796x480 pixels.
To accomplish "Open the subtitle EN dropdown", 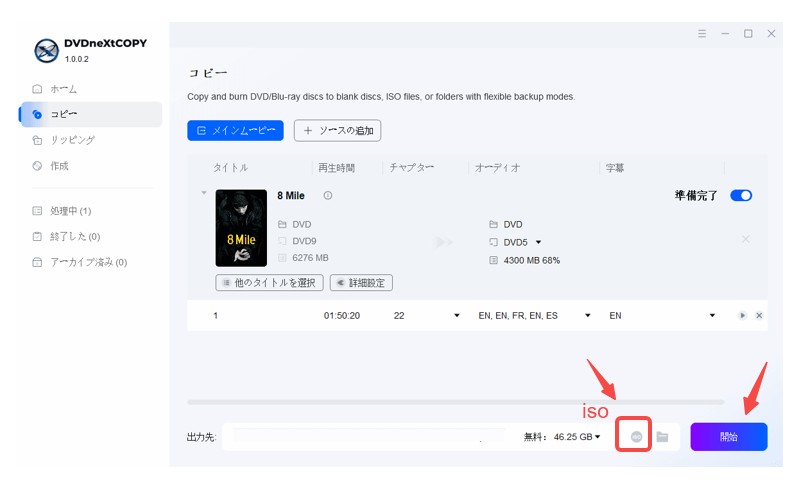I will pyautogui.click(x=712, y=316).
